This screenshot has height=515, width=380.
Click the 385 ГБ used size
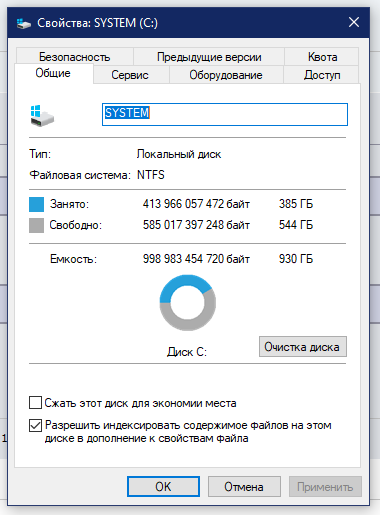[296, 204]
